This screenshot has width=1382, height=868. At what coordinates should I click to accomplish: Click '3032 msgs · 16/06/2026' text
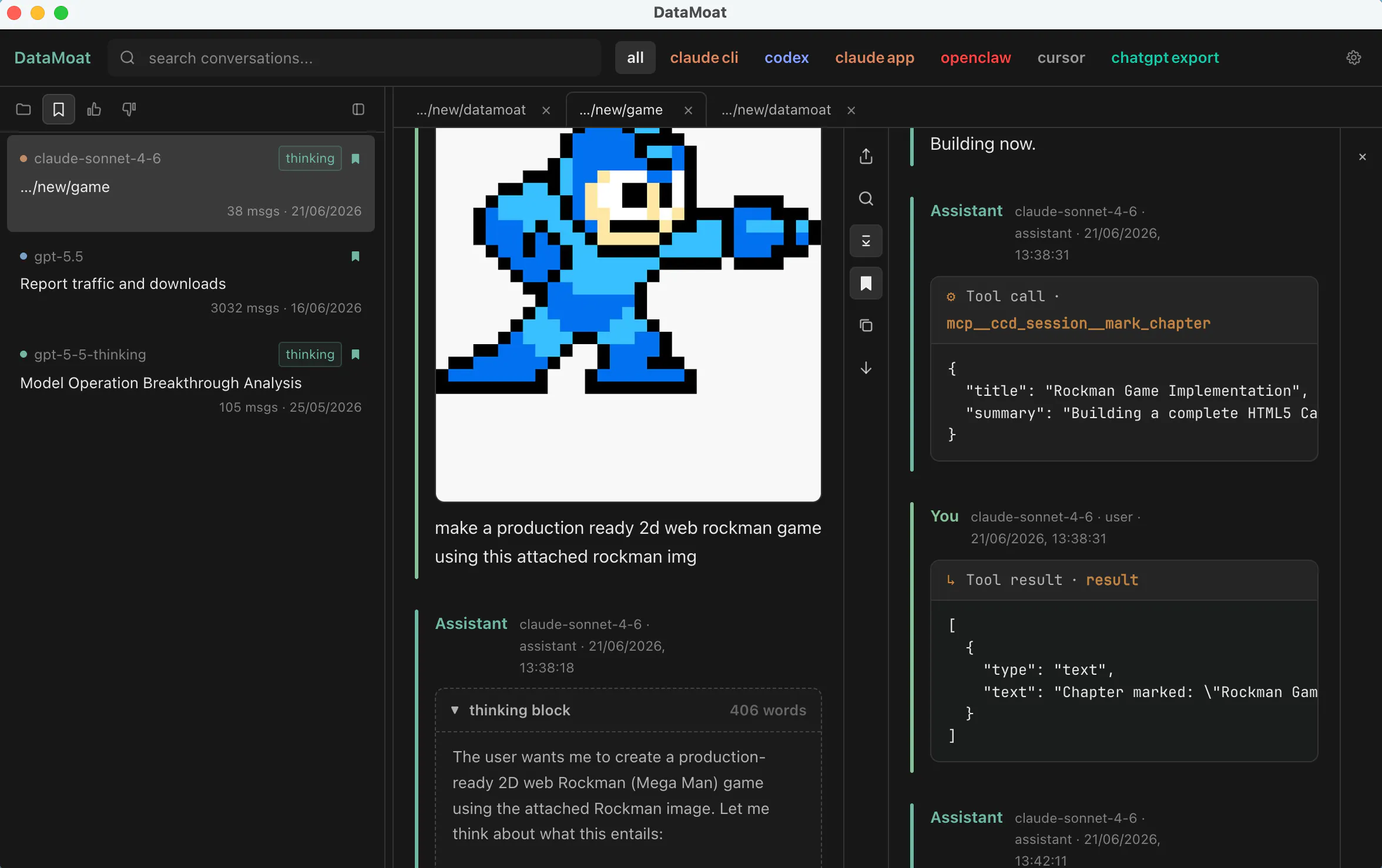click(286, 308)
